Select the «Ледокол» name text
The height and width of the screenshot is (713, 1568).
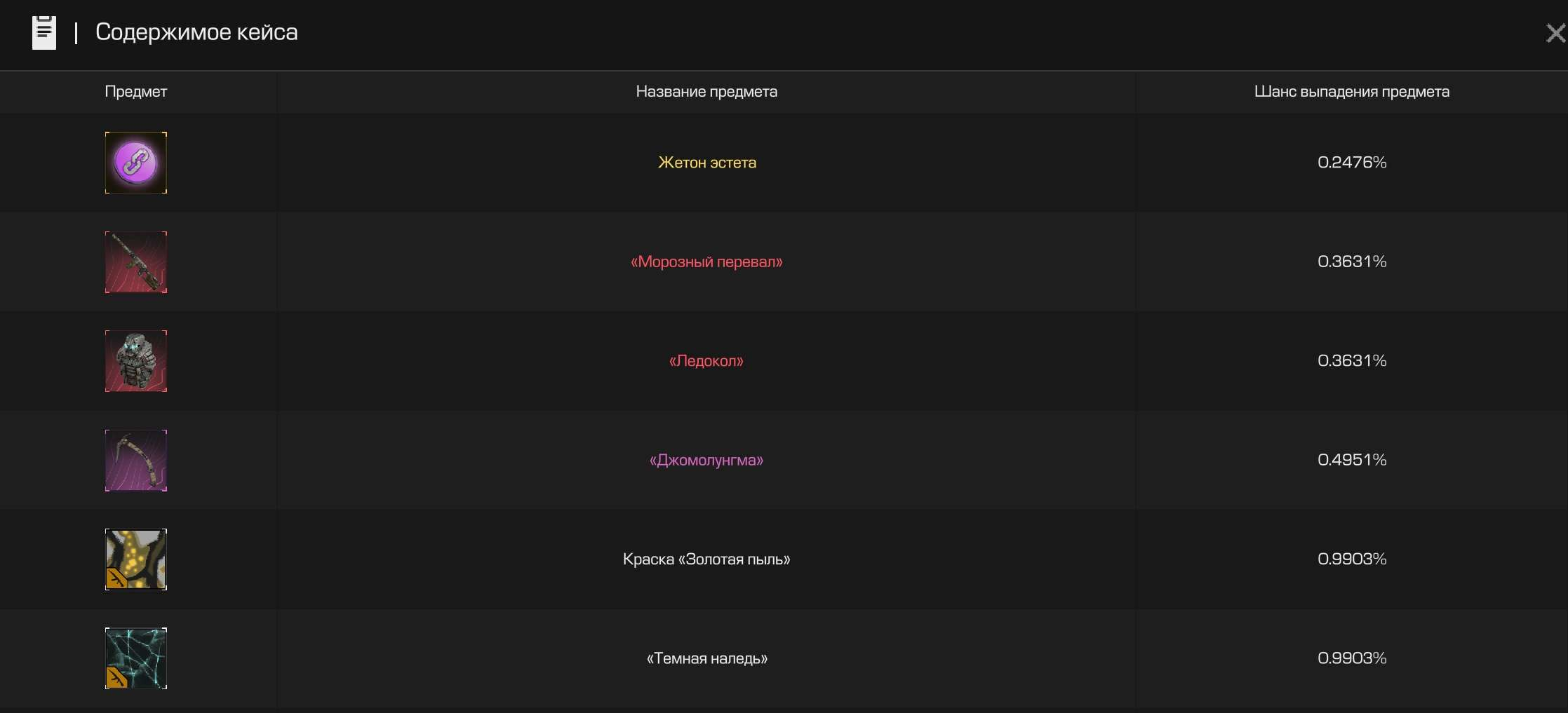coord(706,361)
